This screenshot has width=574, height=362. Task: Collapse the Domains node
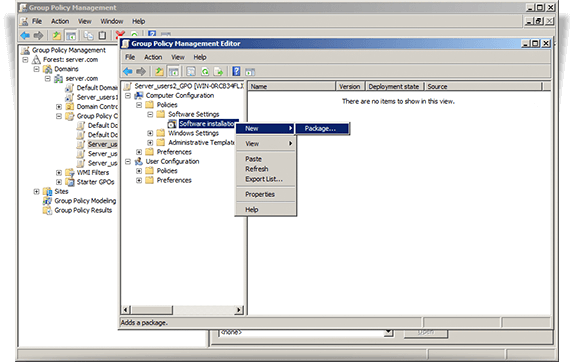pos(36,69)
